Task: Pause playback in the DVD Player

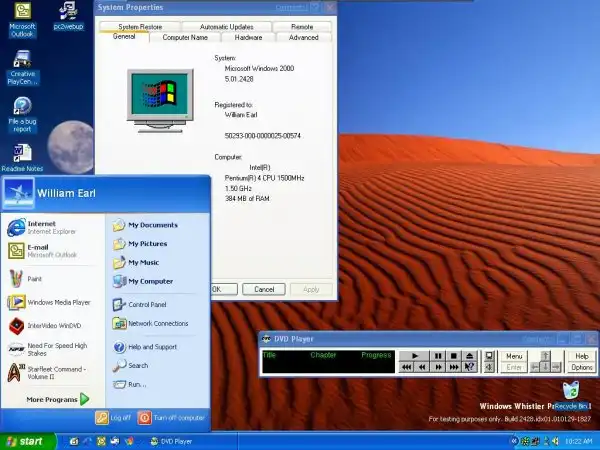Action: 438,355
